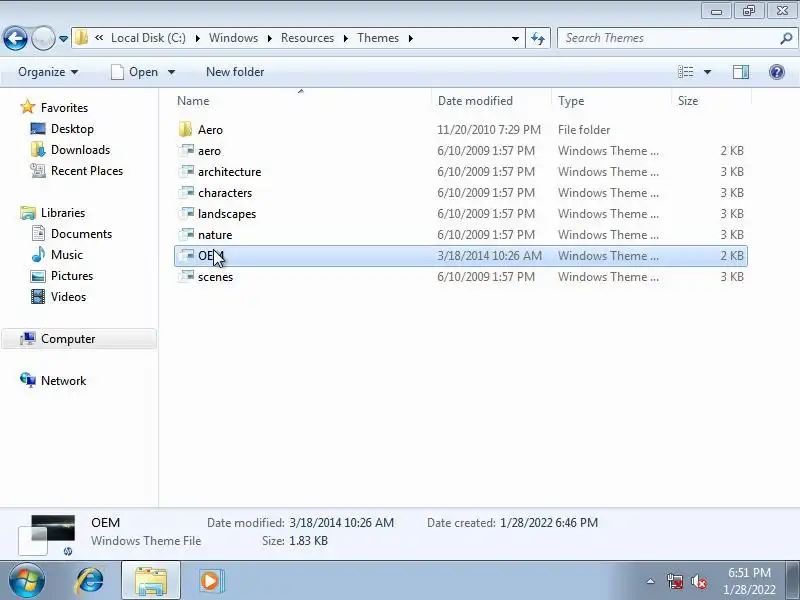This screenshot has height=600, width=800.
Task: Open the recent pages dropdown arrow
Action: pyautogui.click(x=63, y=39)
